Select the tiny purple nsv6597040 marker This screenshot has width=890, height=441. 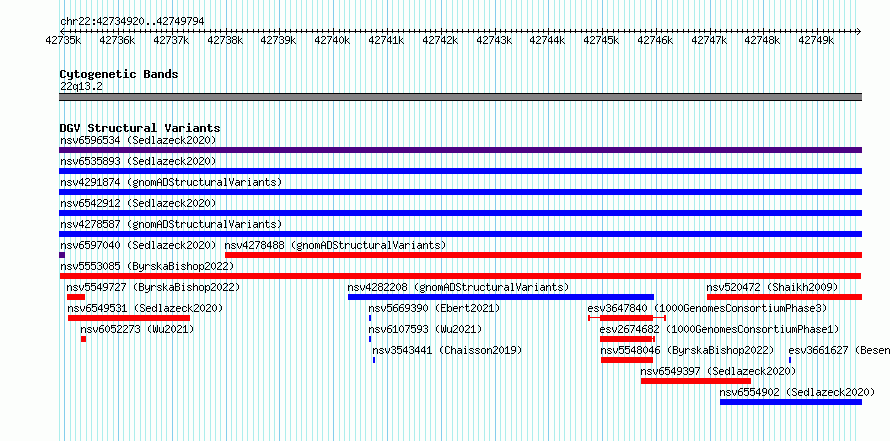click(x=62, y=255)
